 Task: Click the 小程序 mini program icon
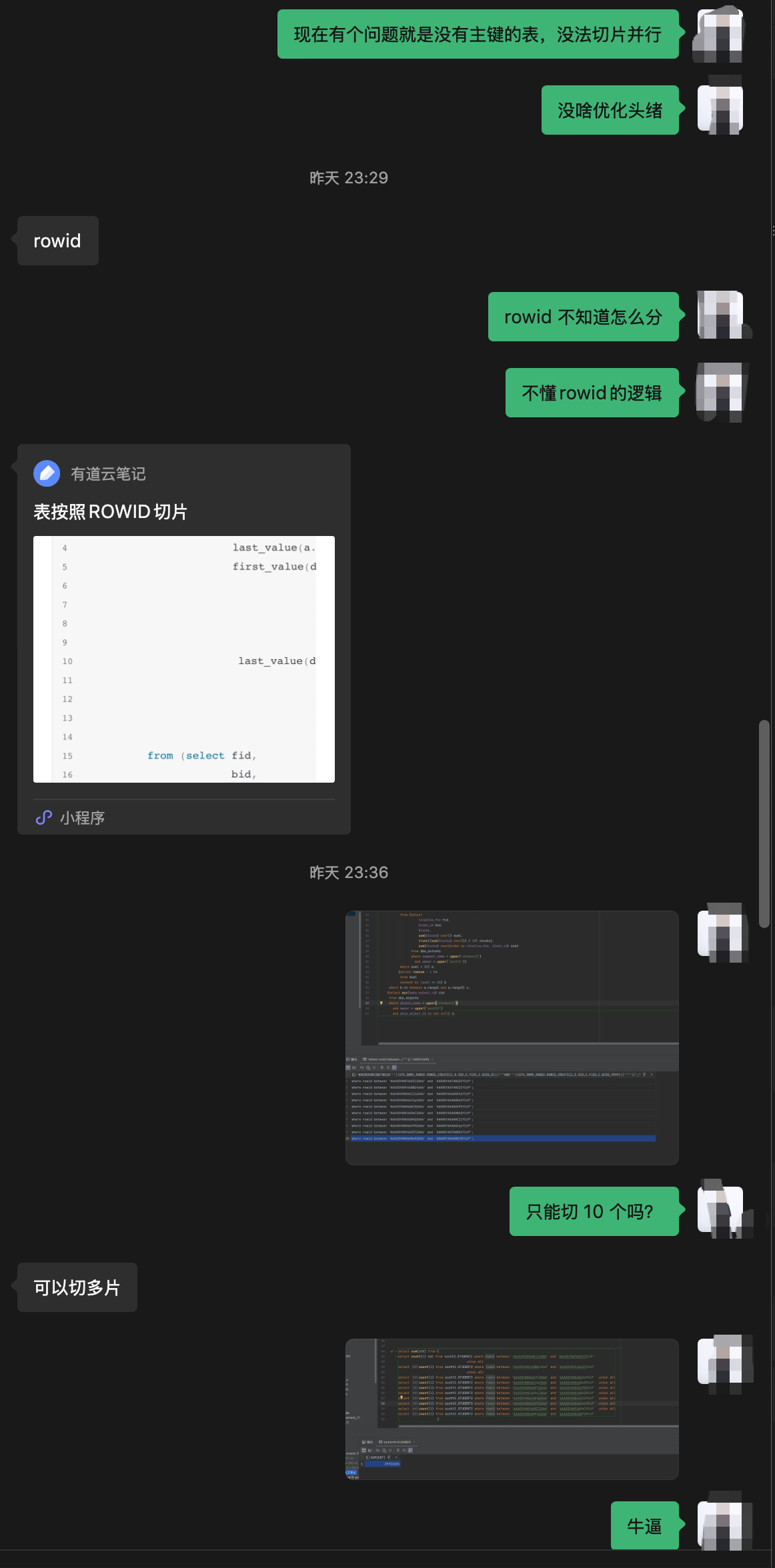44,817
